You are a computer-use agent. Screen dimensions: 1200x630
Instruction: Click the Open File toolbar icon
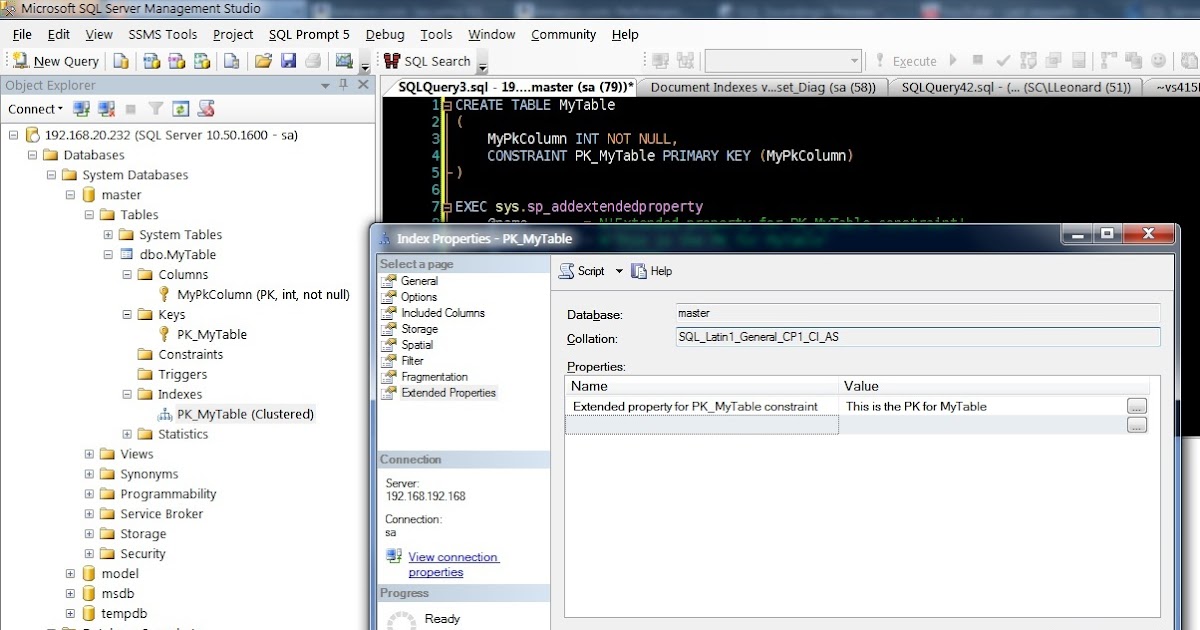(x=264, y=60)
